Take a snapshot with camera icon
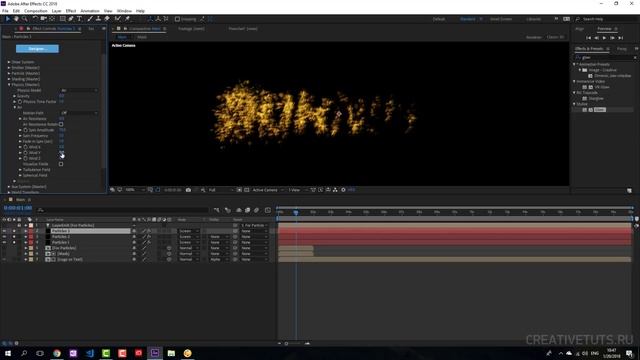This screenshot has height=360, width=640. coord(188,190)
